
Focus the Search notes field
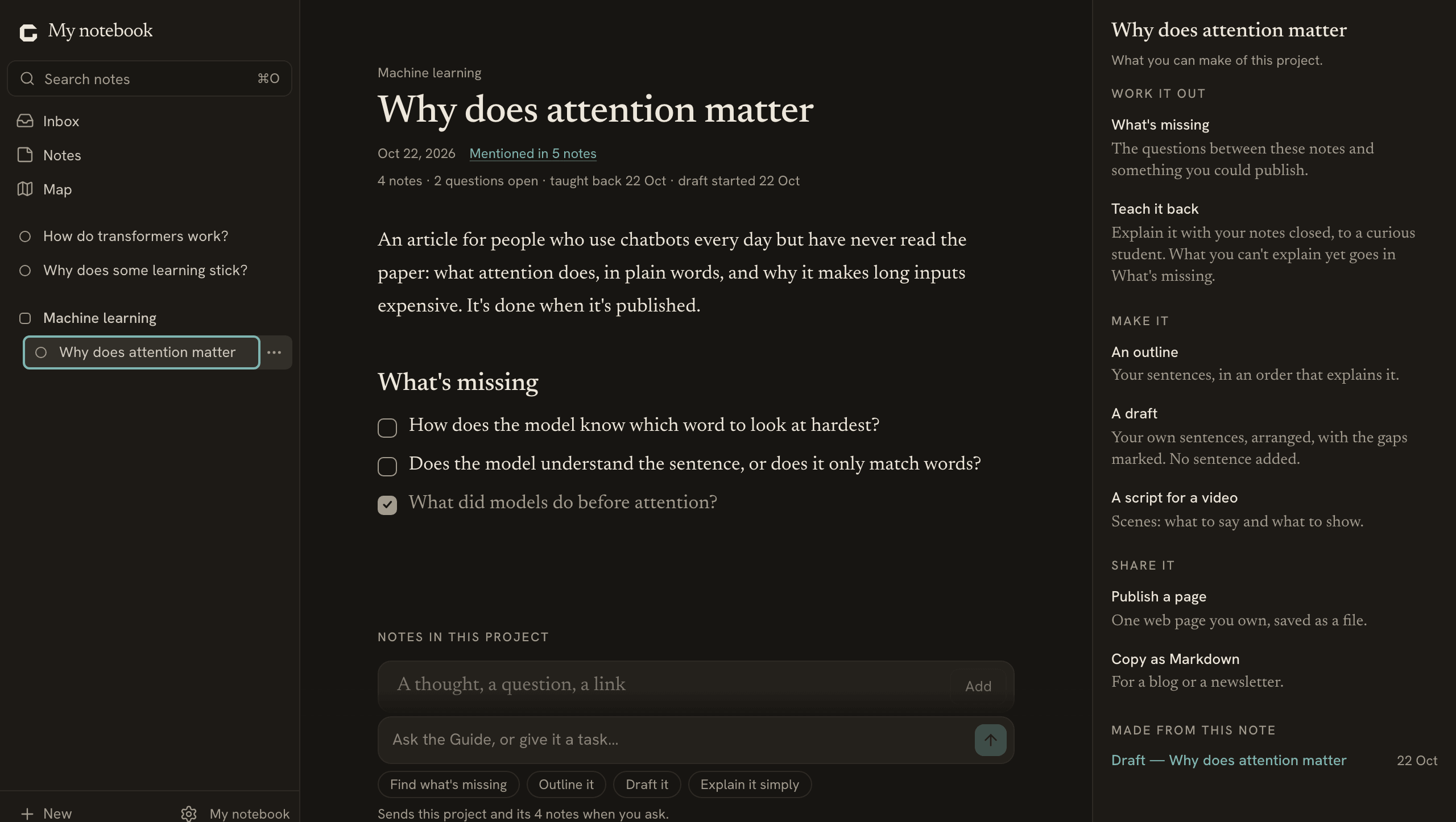pos(150,78)
